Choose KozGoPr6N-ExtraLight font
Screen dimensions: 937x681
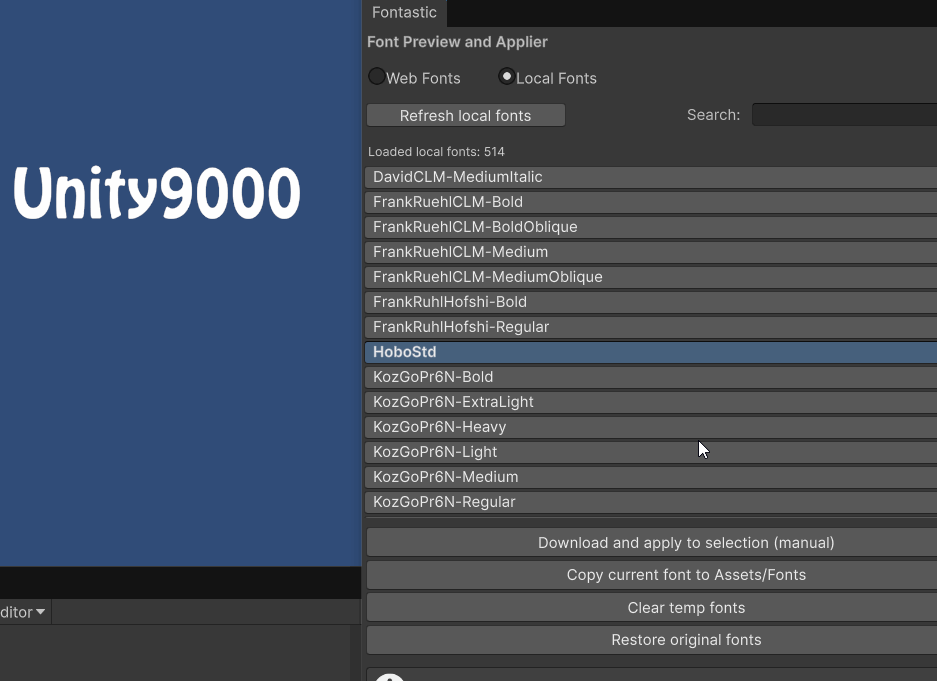pos(651,403)
